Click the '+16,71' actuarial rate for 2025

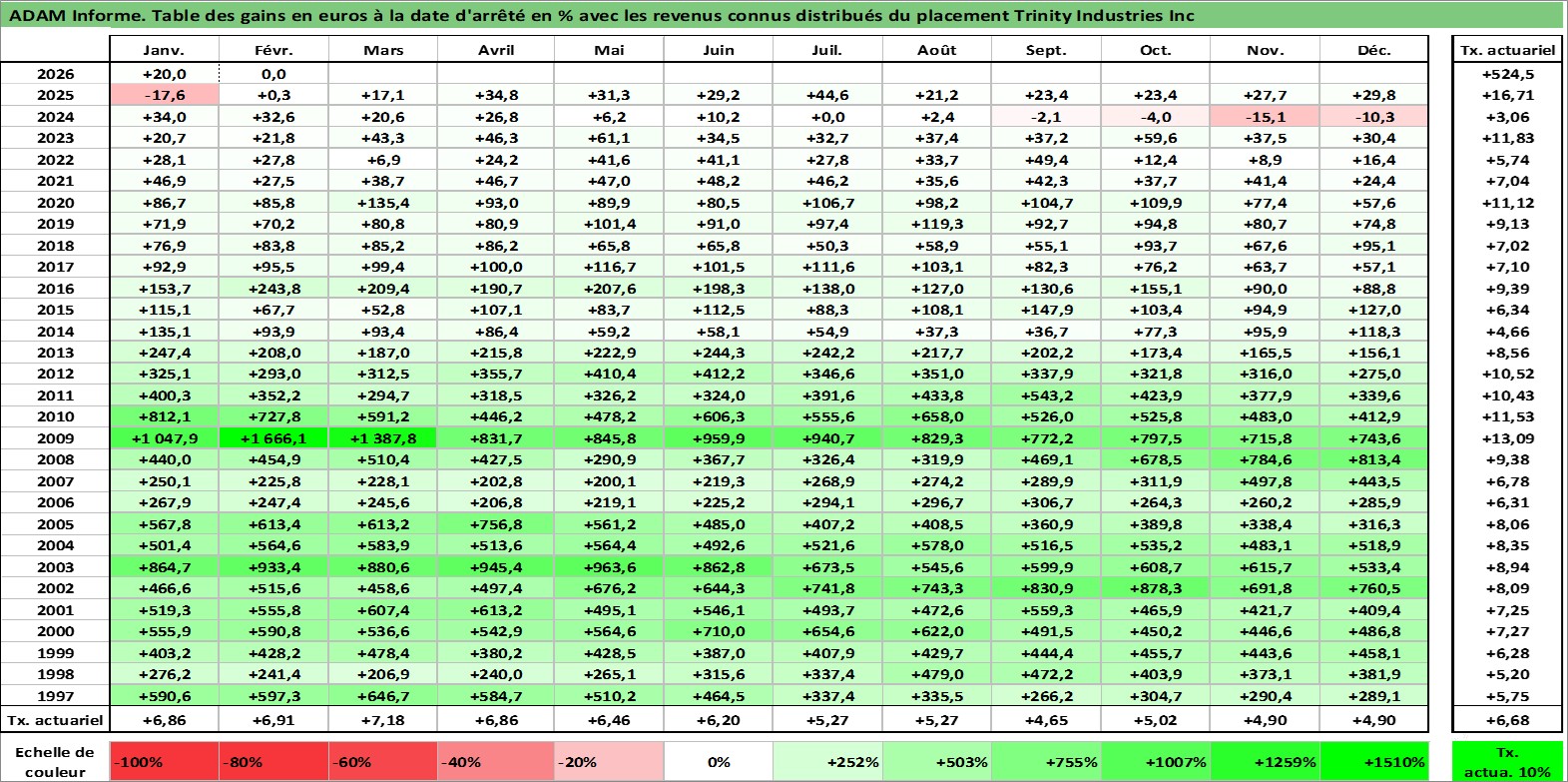tap(1507, 95)
